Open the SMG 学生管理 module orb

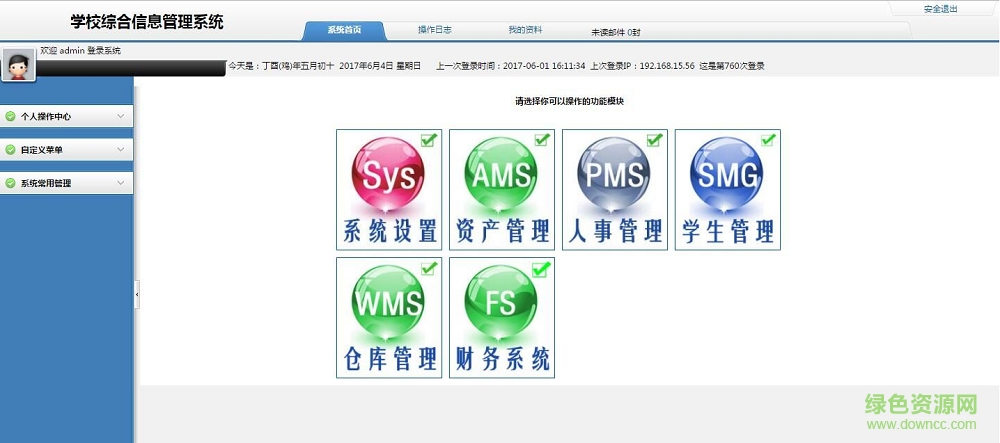727,175
